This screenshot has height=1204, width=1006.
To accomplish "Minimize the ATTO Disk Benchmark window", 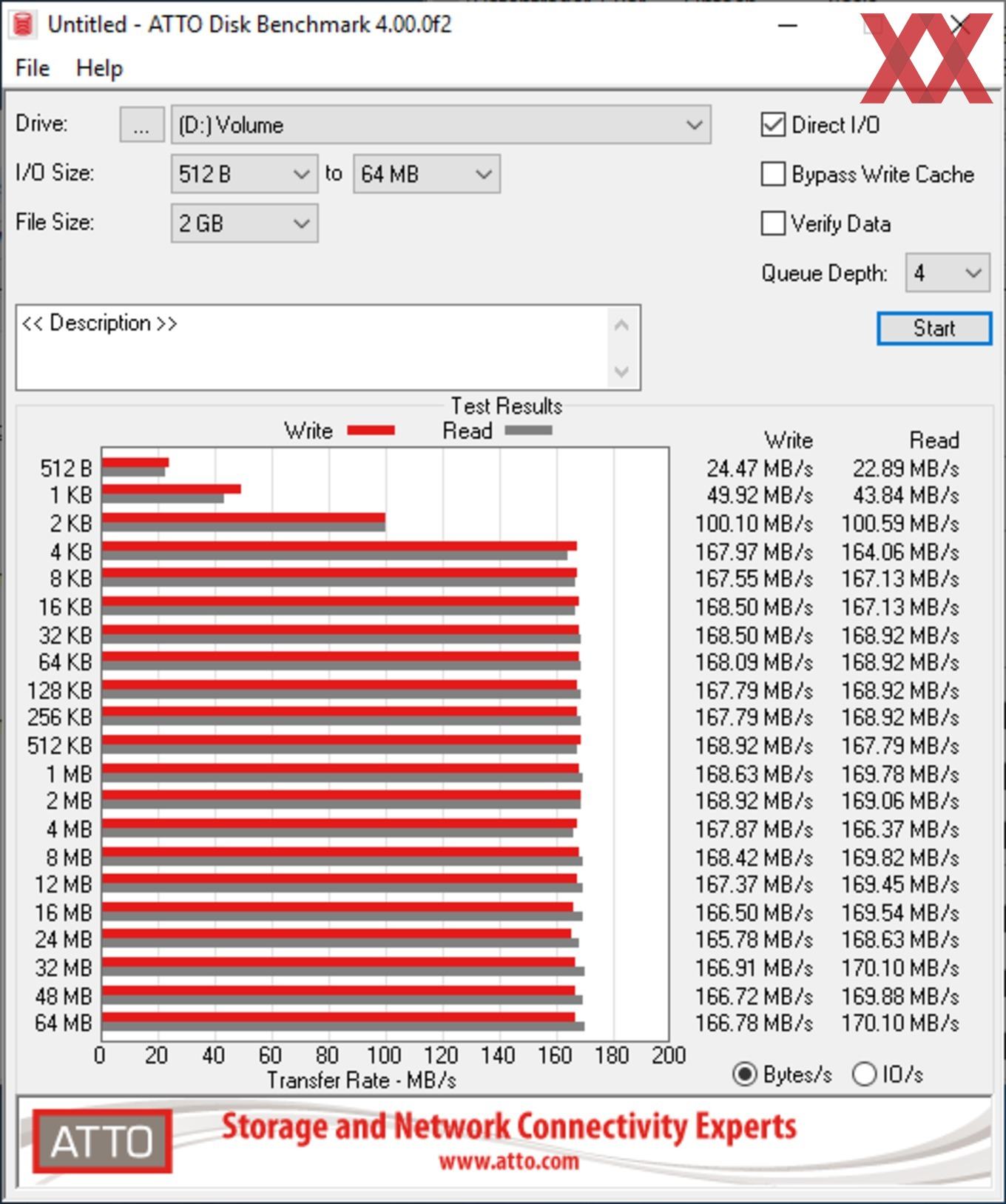I will point(788,25).
